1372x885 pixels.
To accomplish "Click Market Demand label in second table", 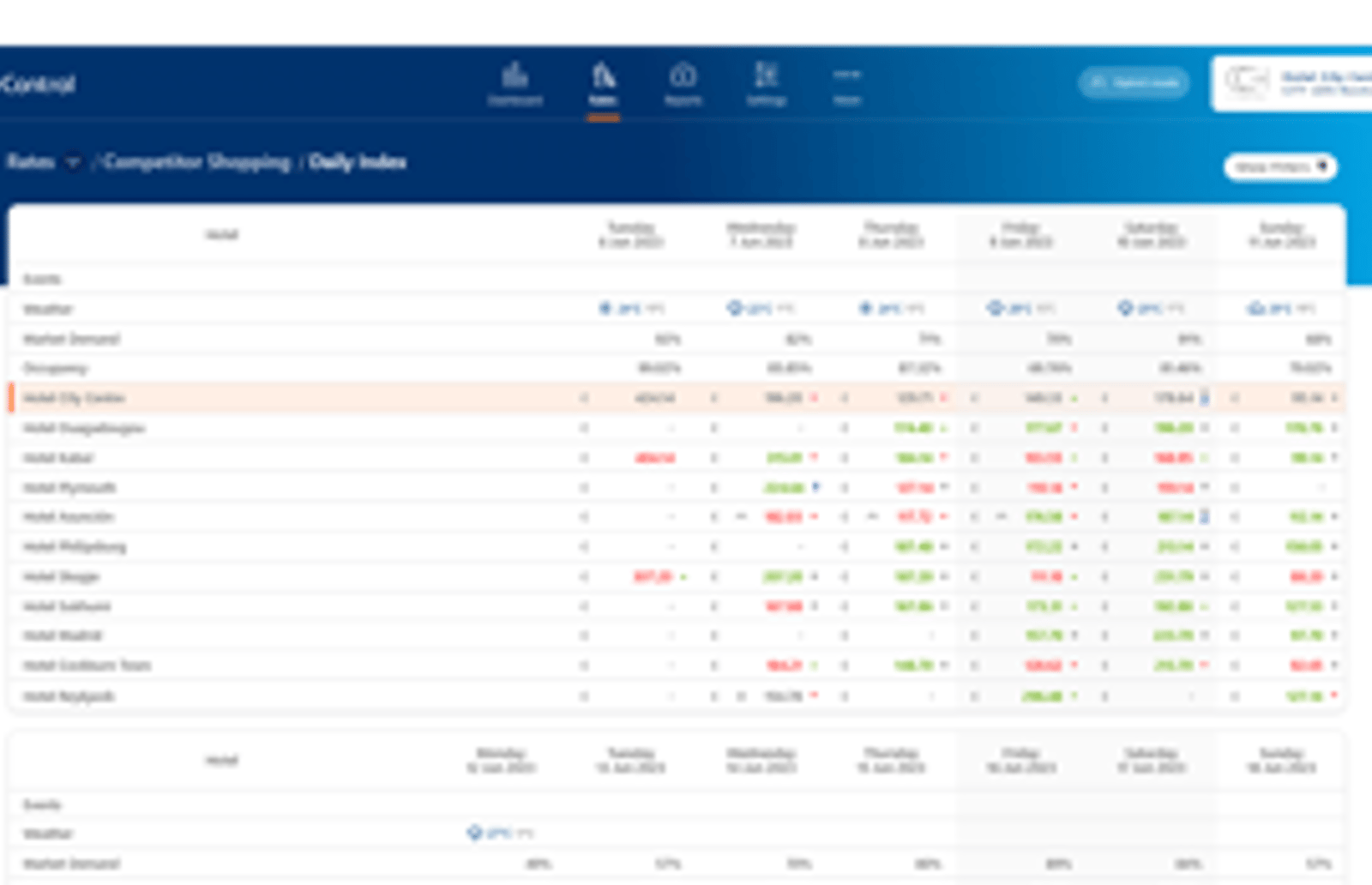I will click(71, 864).
